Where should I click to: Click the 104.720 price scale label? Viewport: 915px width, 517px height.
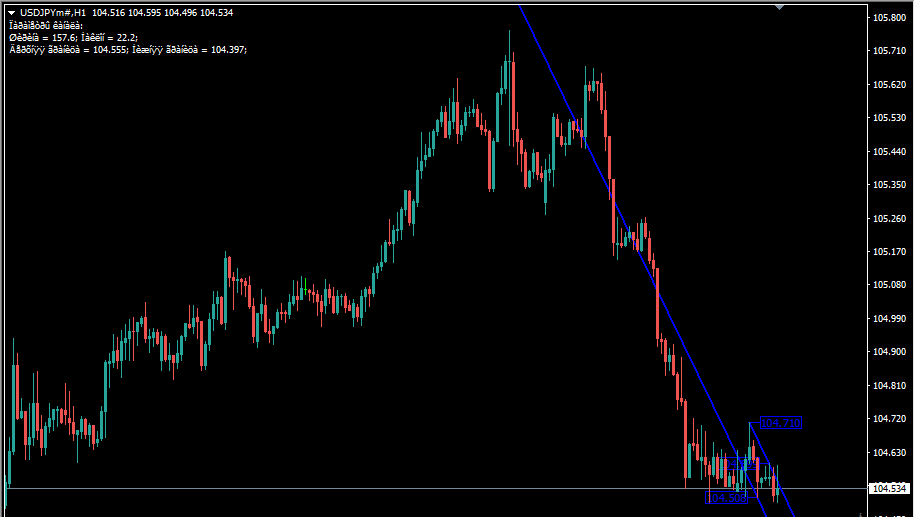[x=888, y=419]
